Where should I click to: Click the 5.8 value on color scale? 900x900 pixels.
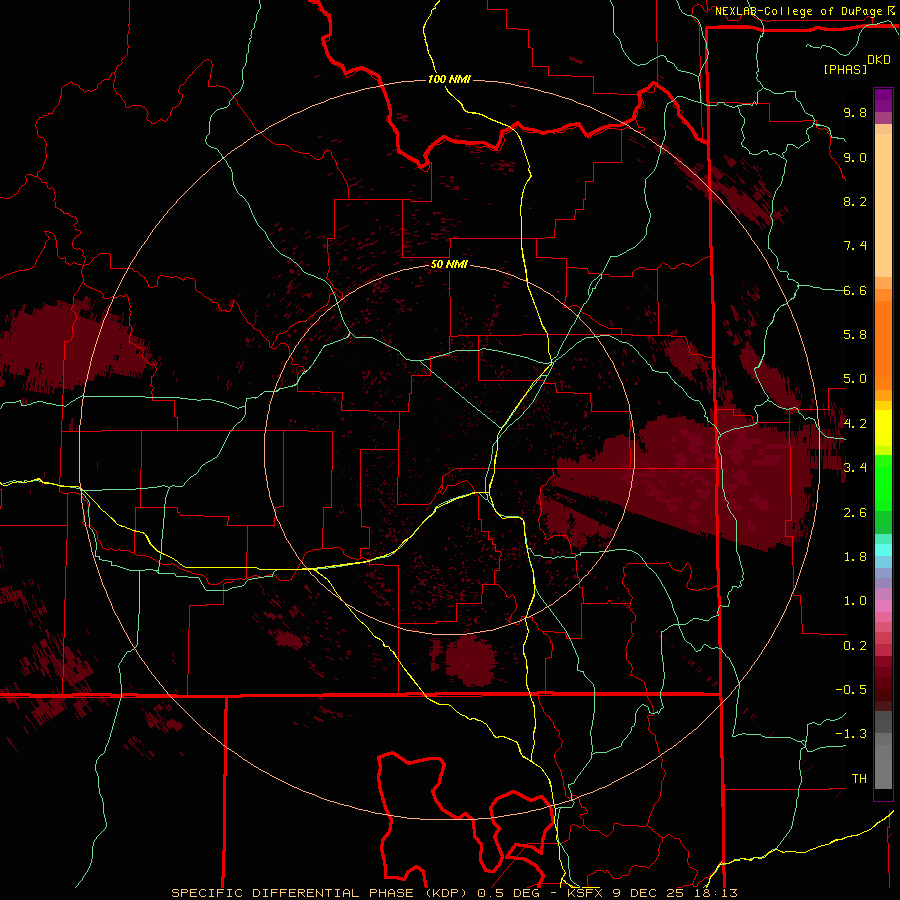(855, 335)
